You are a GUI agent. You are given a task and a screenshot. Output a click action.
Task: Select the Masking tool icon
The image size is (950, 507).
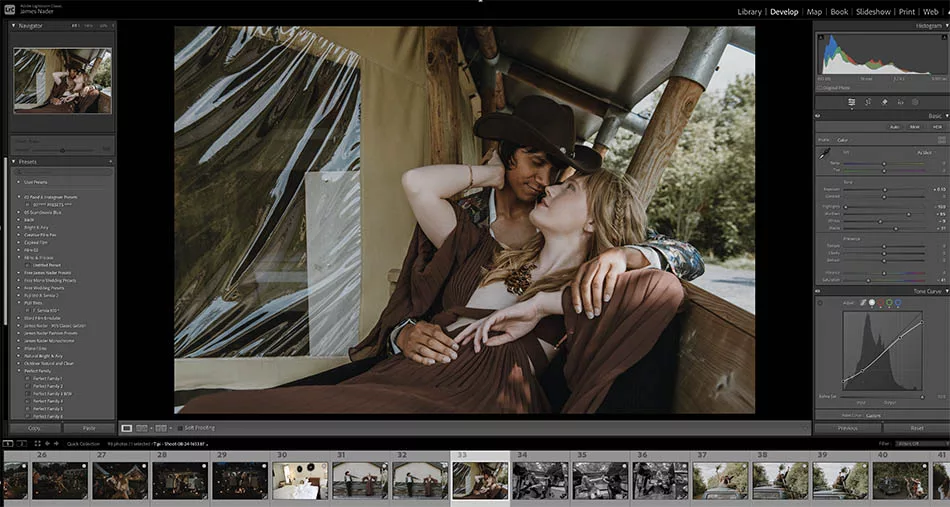(915, 102)
